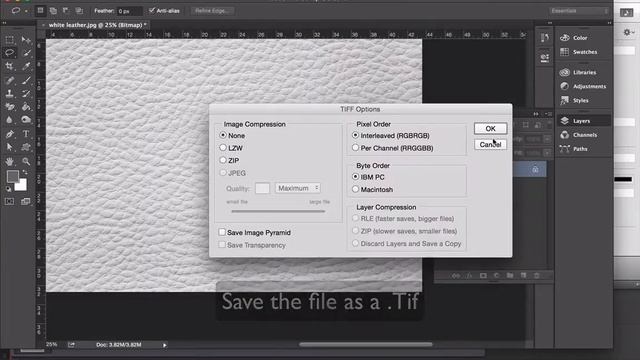
Task: Confirm TIFF Options with OK
Action: 491,129
